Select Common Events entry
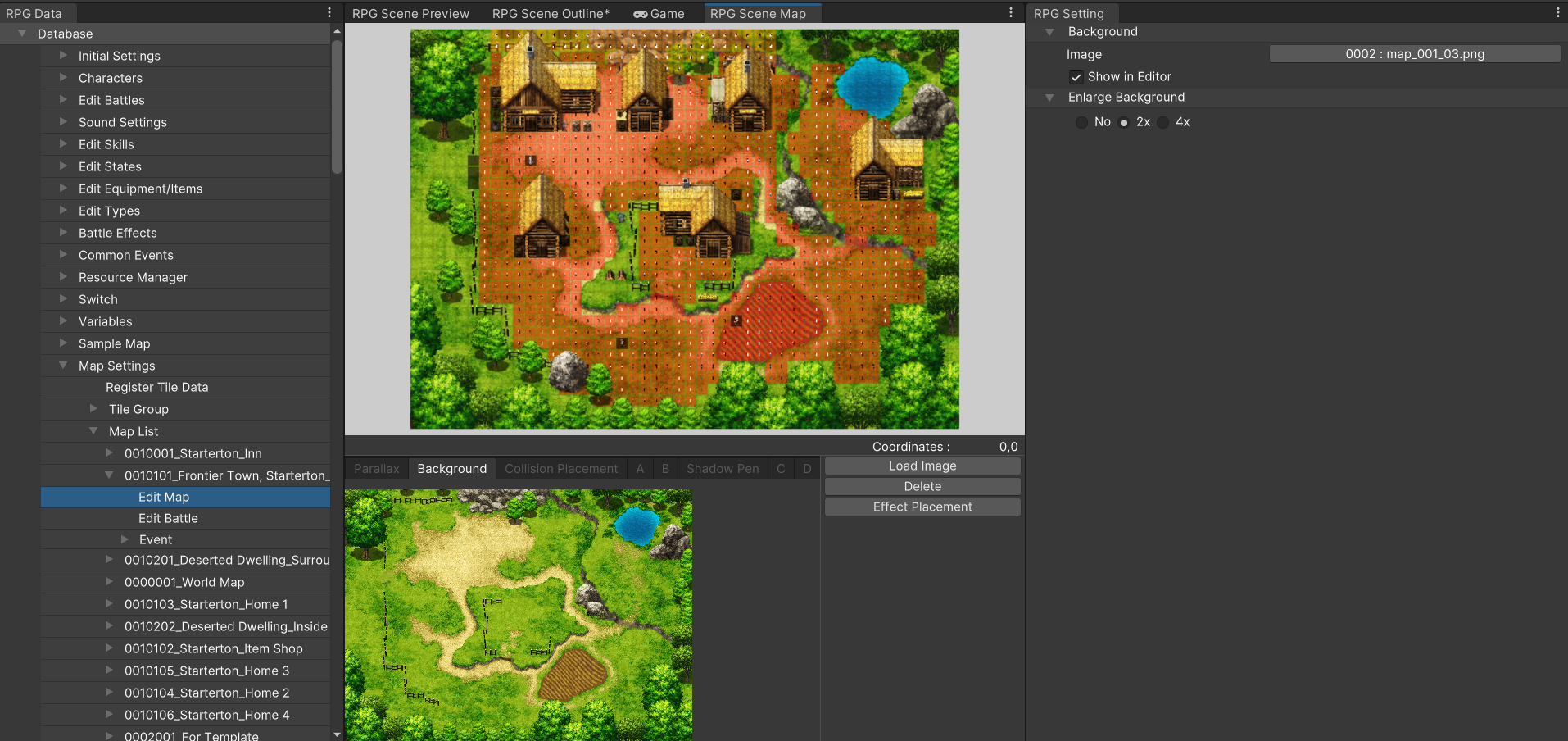This screenshot has height=741, width=1568. 185,255
